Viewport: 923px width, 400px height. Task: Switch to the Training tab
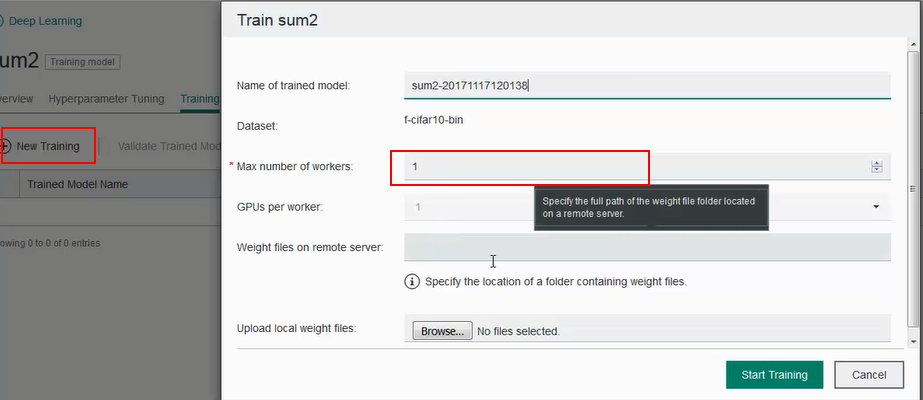pyautogui.click(x=200, y=99)
